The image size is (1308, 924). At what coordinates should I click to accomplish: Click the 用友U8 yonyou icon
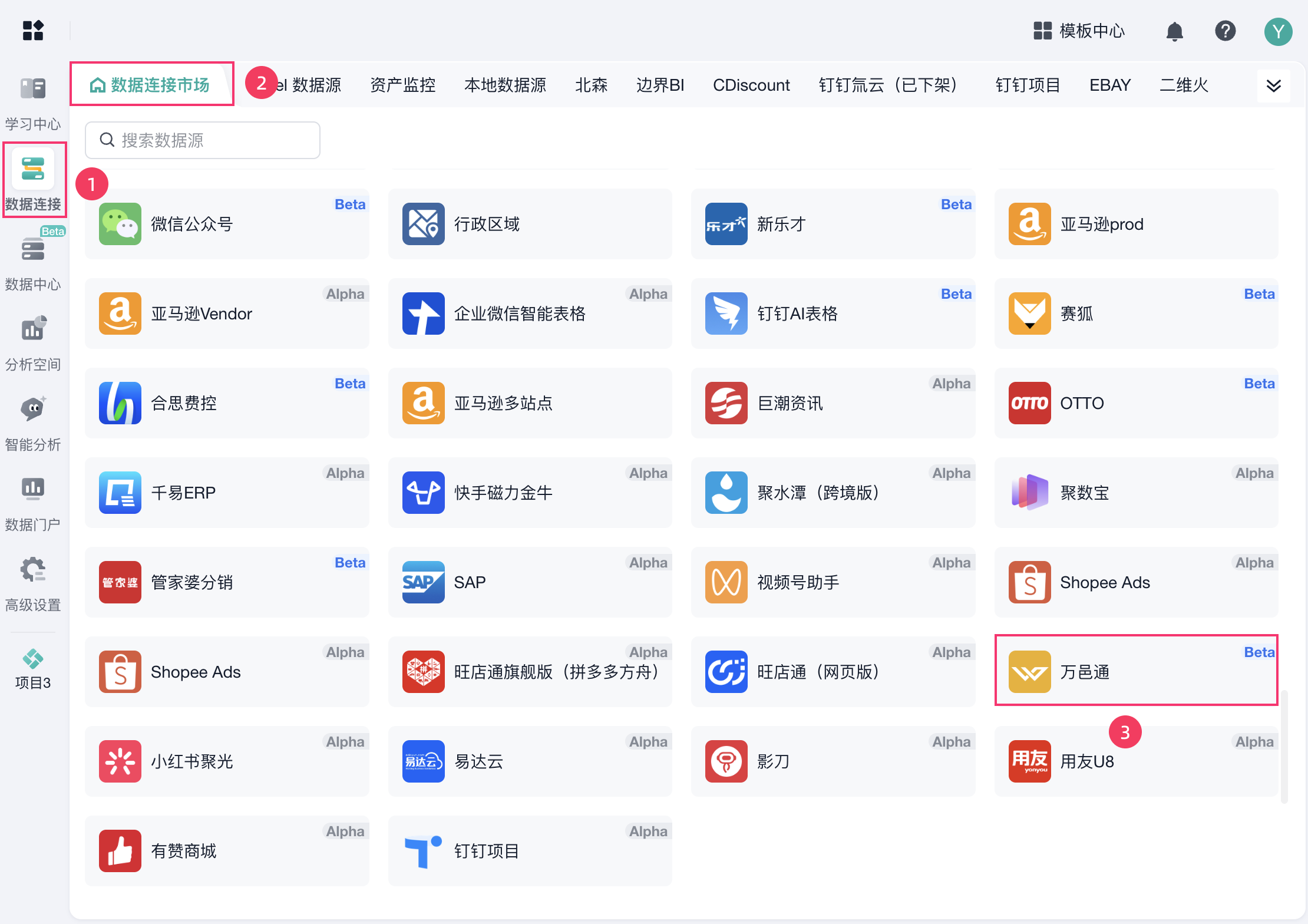point(1029,761)
